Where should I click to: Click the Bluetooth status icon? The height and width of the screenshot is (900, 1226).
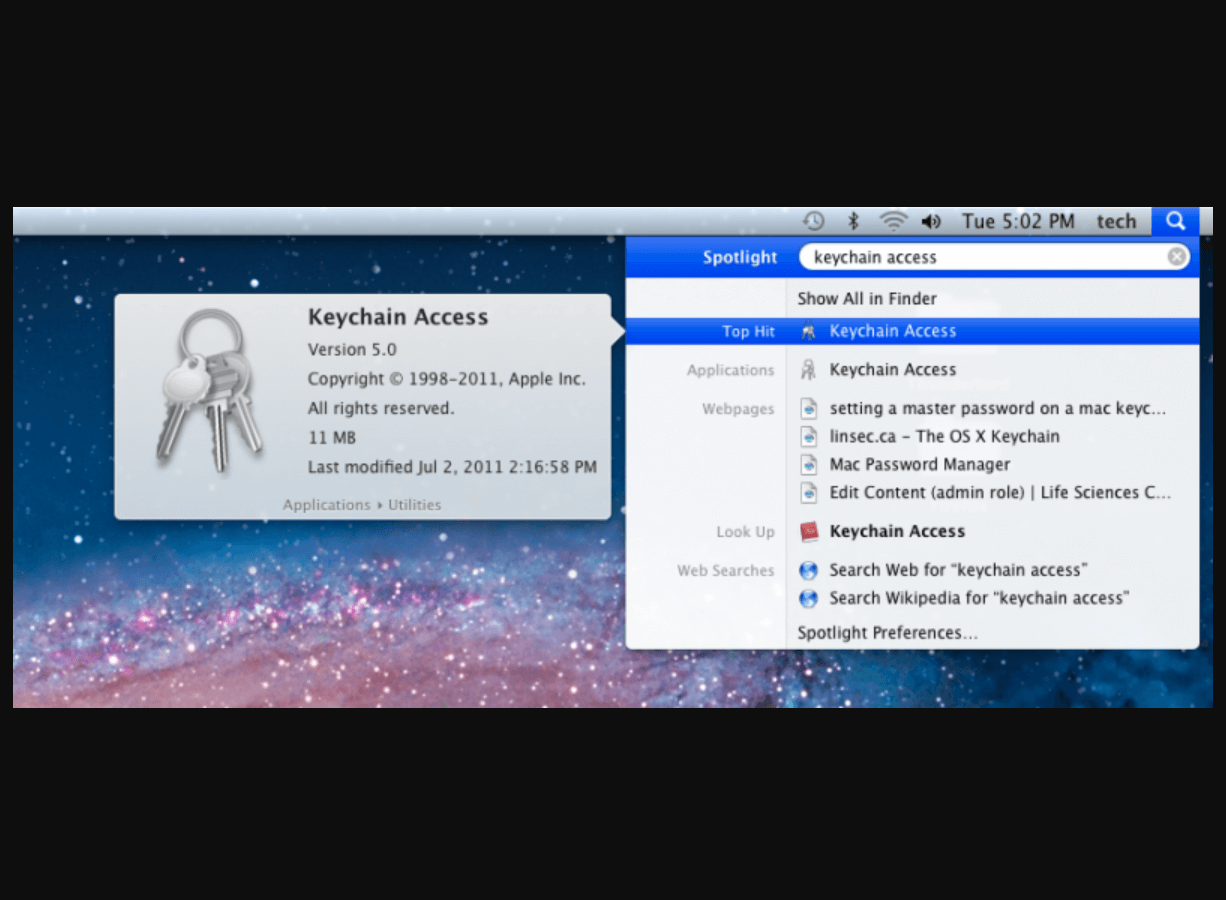click(x=853, y=221)
